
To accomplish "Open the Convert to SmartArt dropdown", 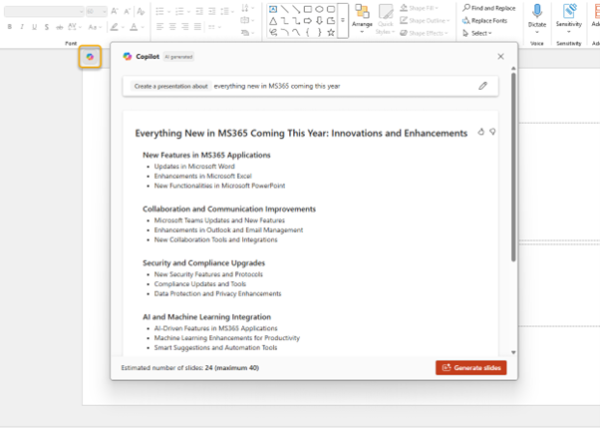I will pos(247,33).
